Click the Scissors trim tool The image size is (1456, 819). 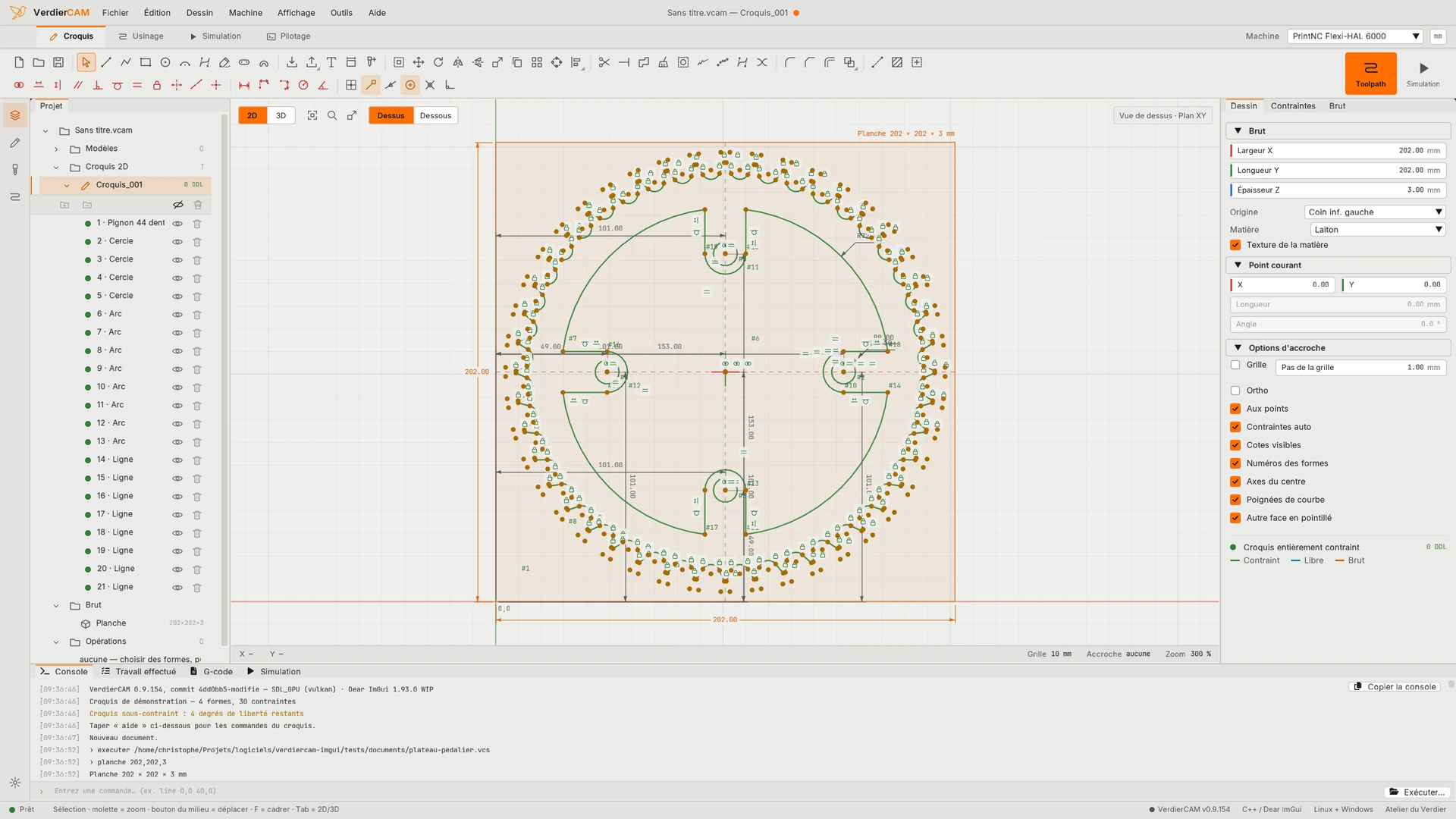pos(604,63)
